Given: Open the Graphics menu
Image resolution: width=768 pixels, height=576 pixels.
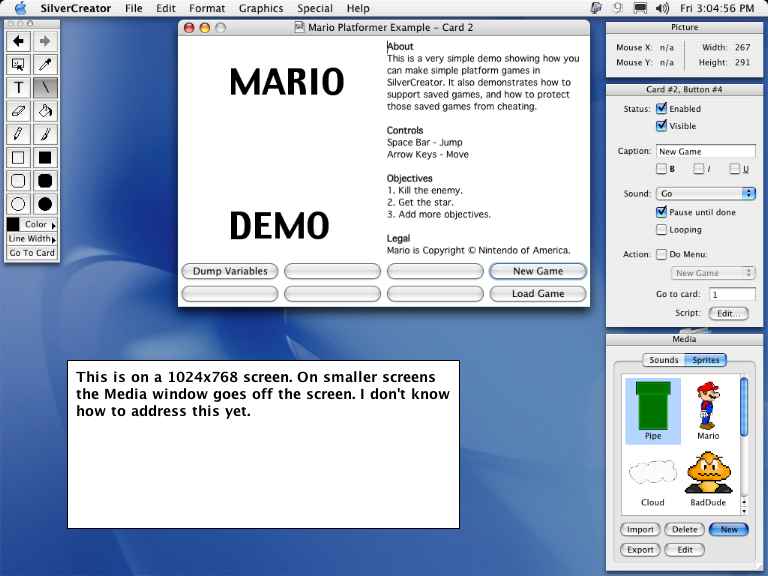Looking at the screenshot, I should coord(261,8).
